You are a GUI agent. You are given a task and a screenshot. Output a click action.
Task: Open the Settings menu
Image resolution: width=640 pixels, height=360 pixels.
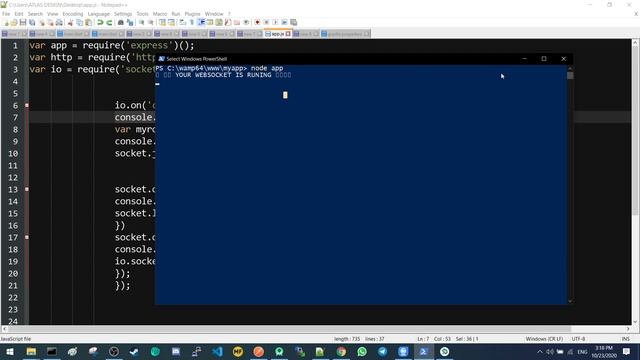[x=123, y=14]
